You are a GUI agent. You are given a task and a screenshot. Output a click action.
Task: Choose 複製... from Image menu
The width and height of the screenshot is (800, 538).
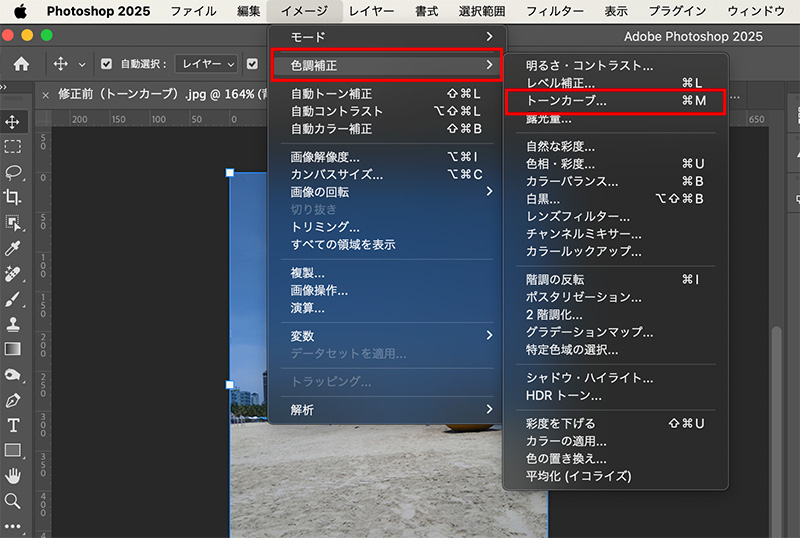click(x=387, y=273)
